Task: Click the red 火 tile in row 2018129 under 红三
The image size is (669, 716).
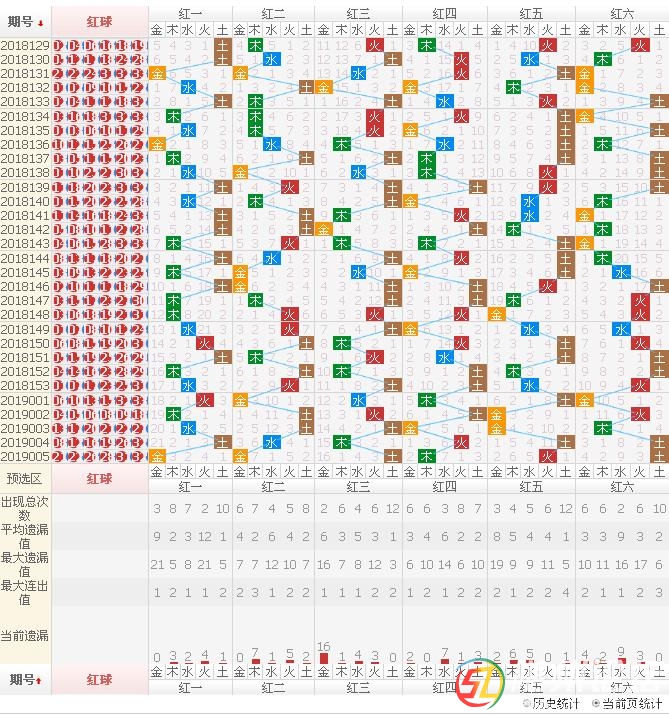Action: pos(374,46)
